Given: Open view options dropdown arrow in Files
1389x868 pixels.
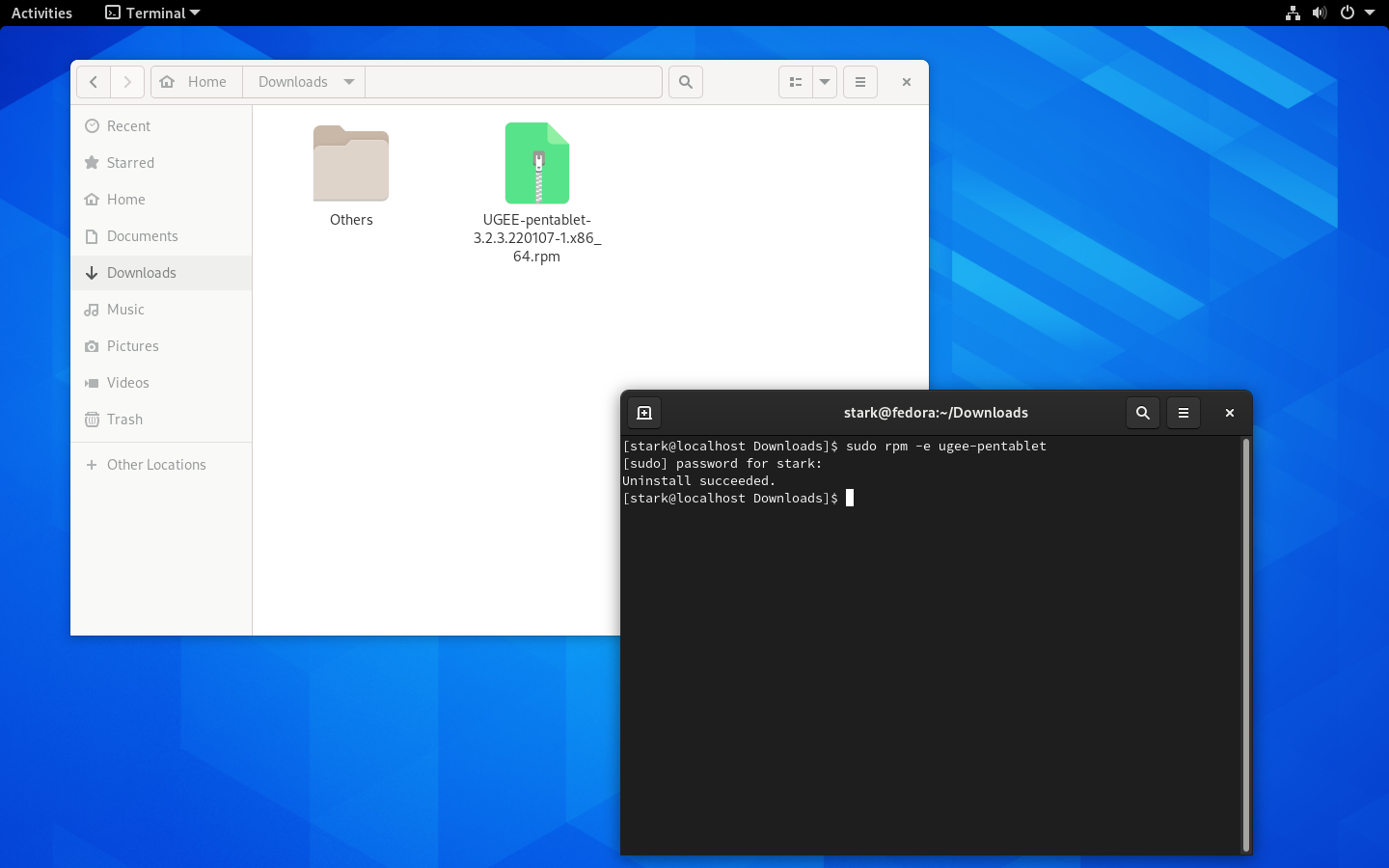Looking at the screenshot, I should tap(825, 82).
